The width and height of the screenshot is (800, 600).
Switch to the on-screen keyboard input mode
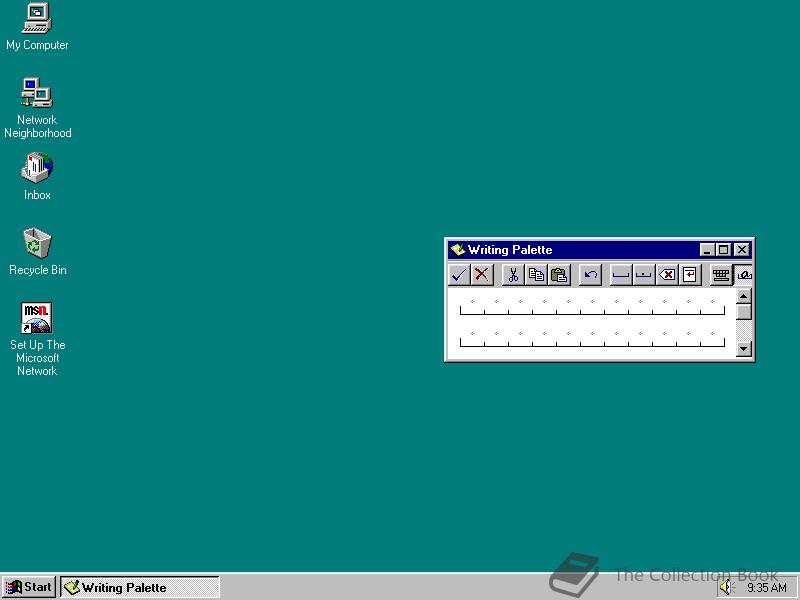721,276
